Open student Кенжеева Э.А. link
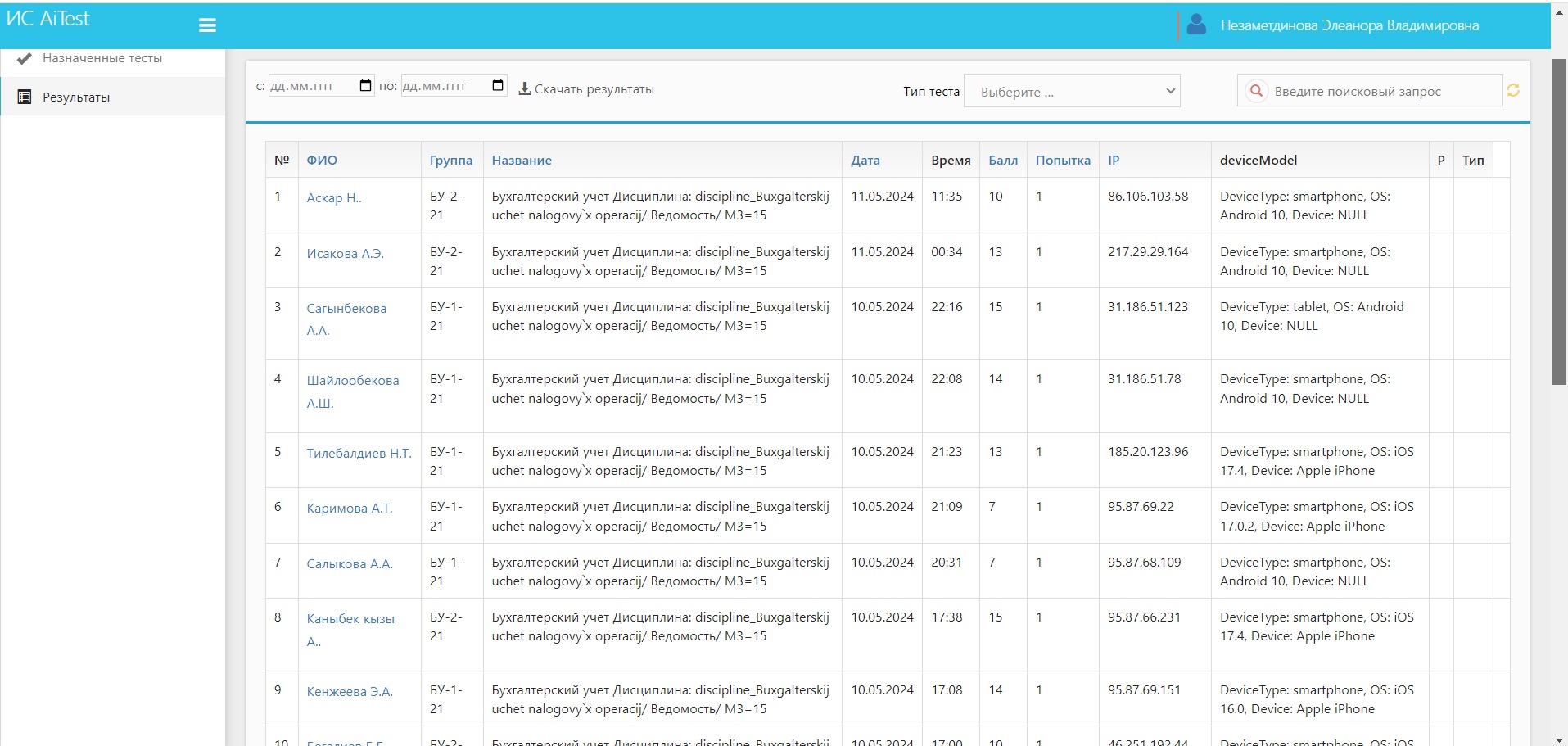Image resolution: width=1568 pixels, height=746 pixels. (x=350, y=692)
